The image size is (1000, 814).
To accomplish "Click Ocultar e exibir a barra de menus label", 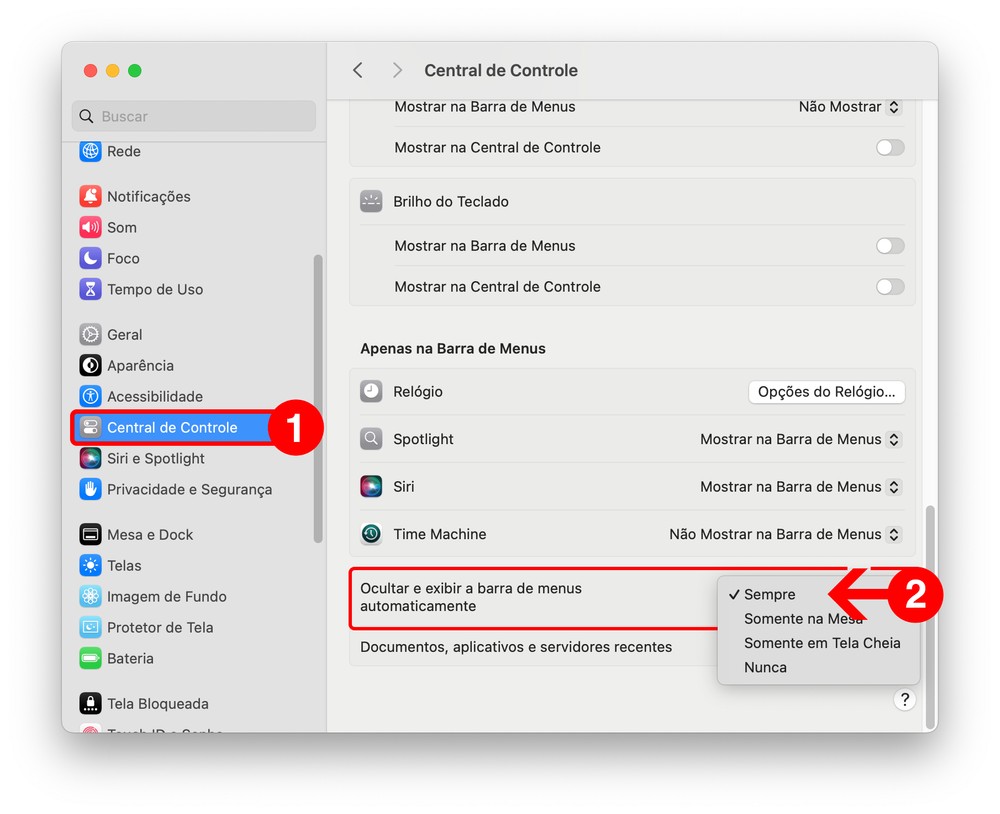I will tap(471, 597).
